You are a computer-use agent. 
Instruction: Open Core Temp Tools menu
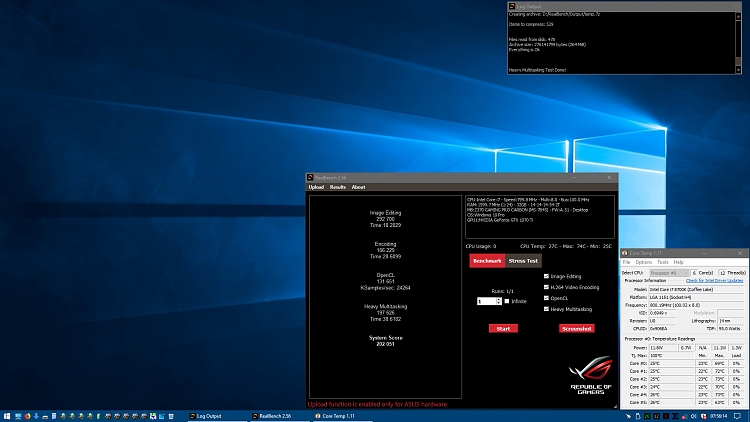pyautogui.click(x=662, y=262)
